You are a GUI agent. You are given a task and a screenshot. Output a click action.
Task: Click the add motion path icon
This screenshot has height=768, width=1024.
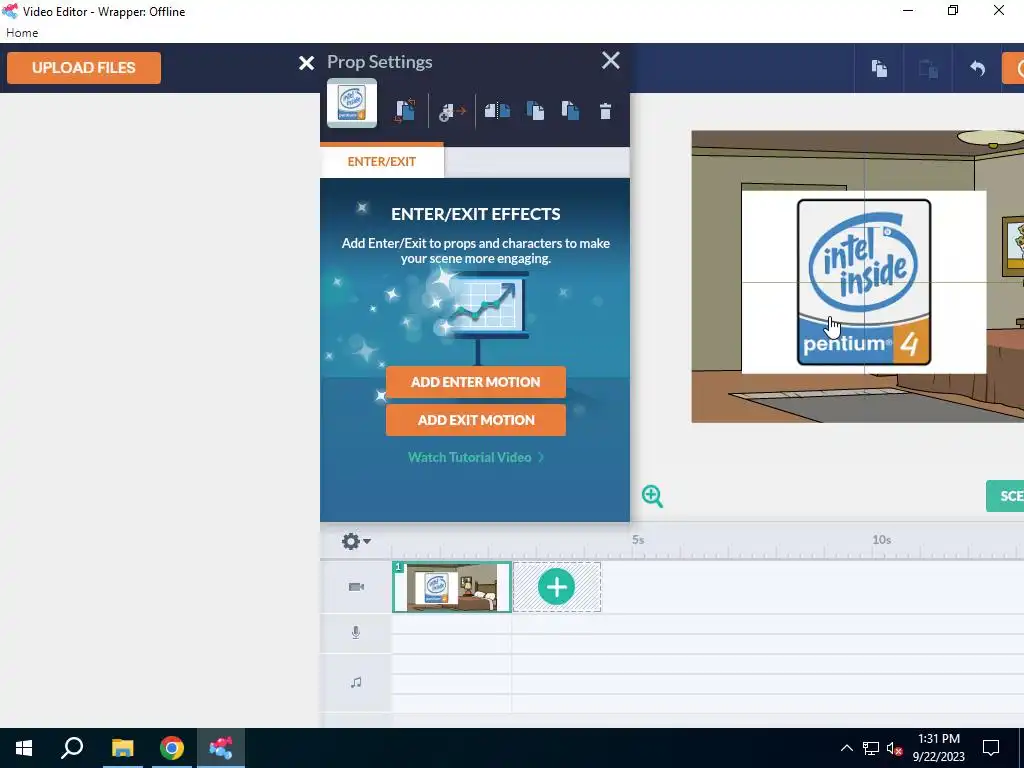click(452, 112)
